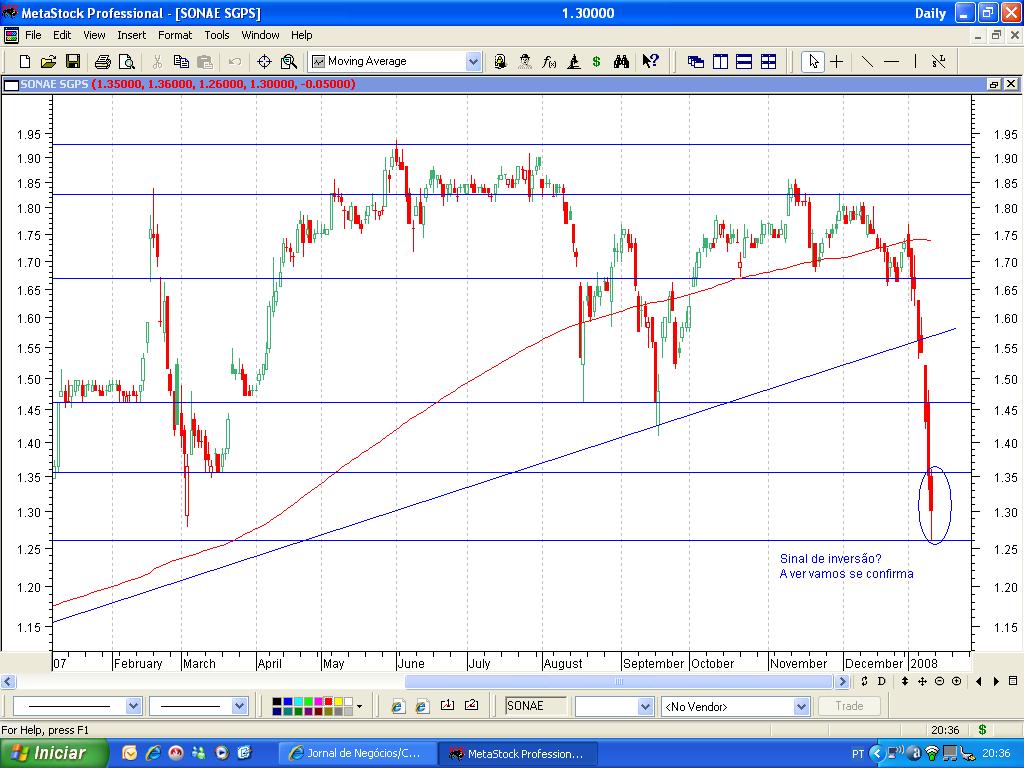Expand the Moving Average indicator dropdown
1024x768 pixels.
[x=473, y=62]
